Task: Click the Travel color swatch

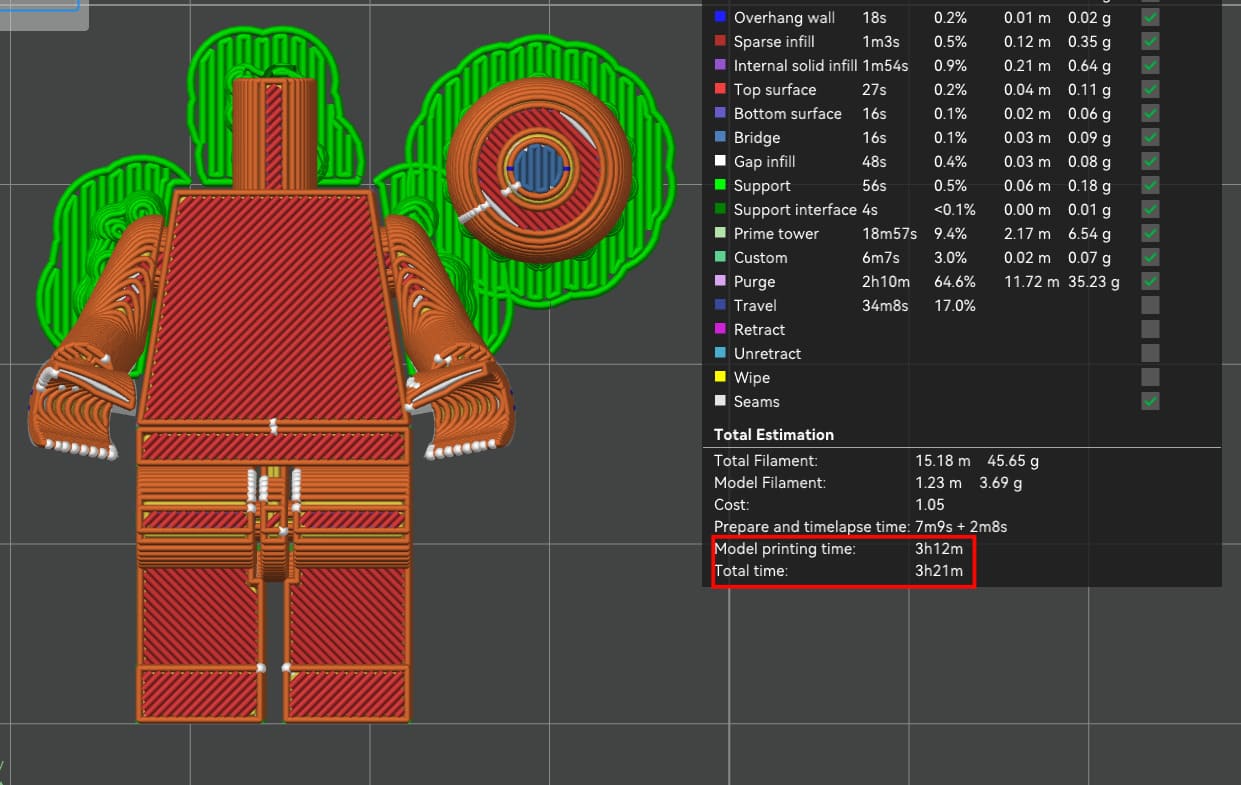Action: tap(720, 305)
